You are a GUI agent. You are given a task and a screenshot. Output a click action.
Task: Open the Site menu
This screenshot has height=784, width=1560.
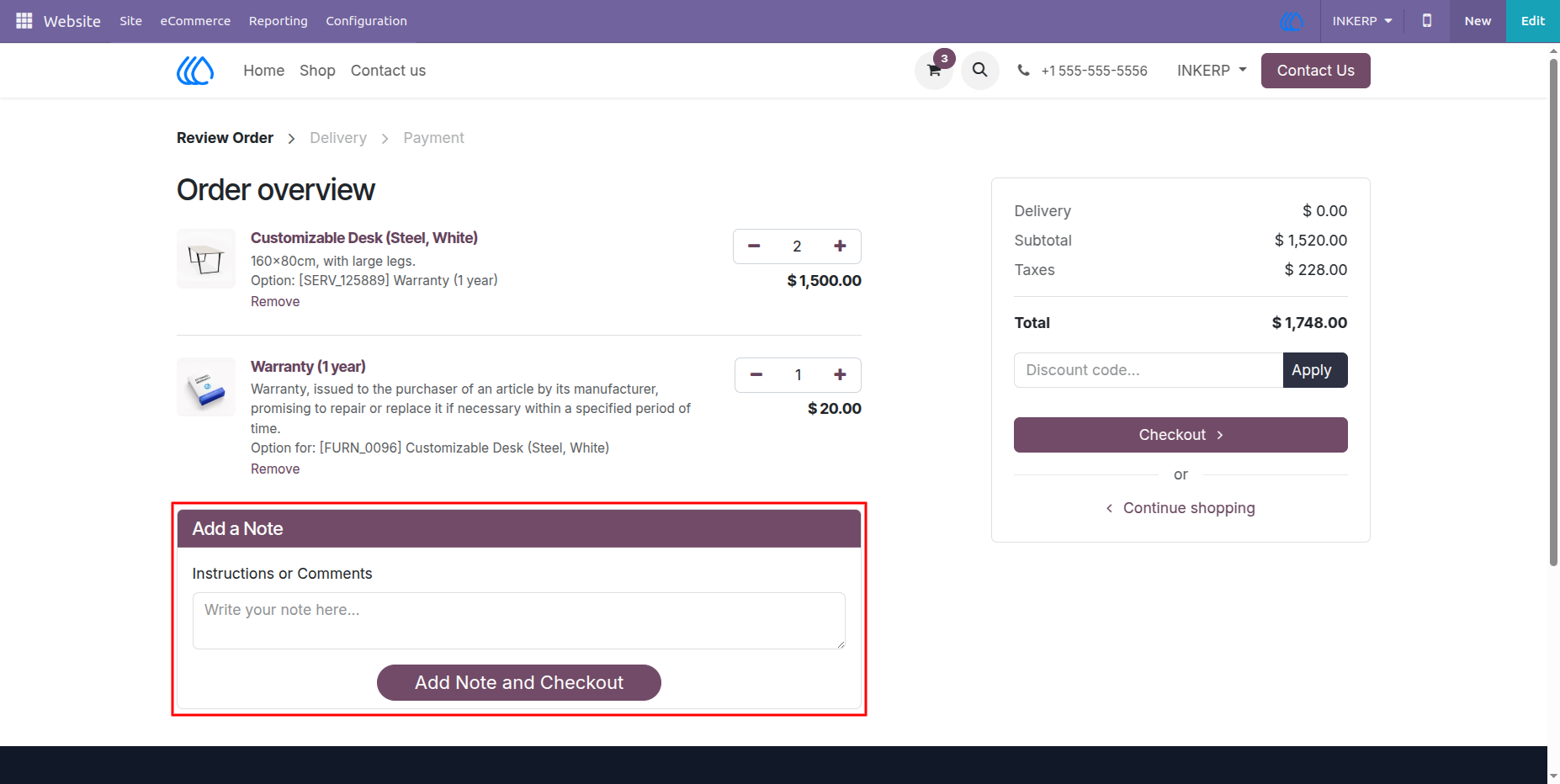point(130,21)
